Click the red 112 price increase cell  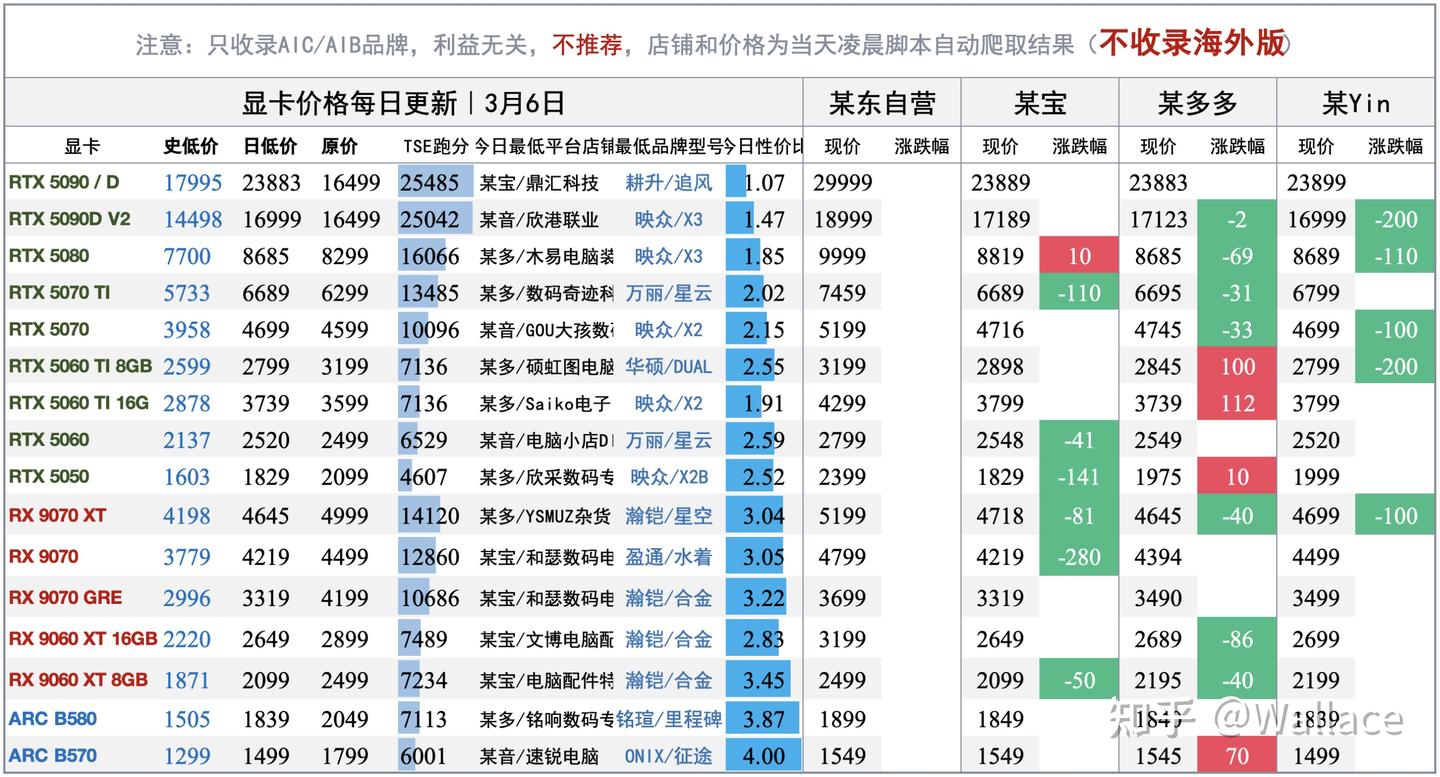tap(1237, 404)
